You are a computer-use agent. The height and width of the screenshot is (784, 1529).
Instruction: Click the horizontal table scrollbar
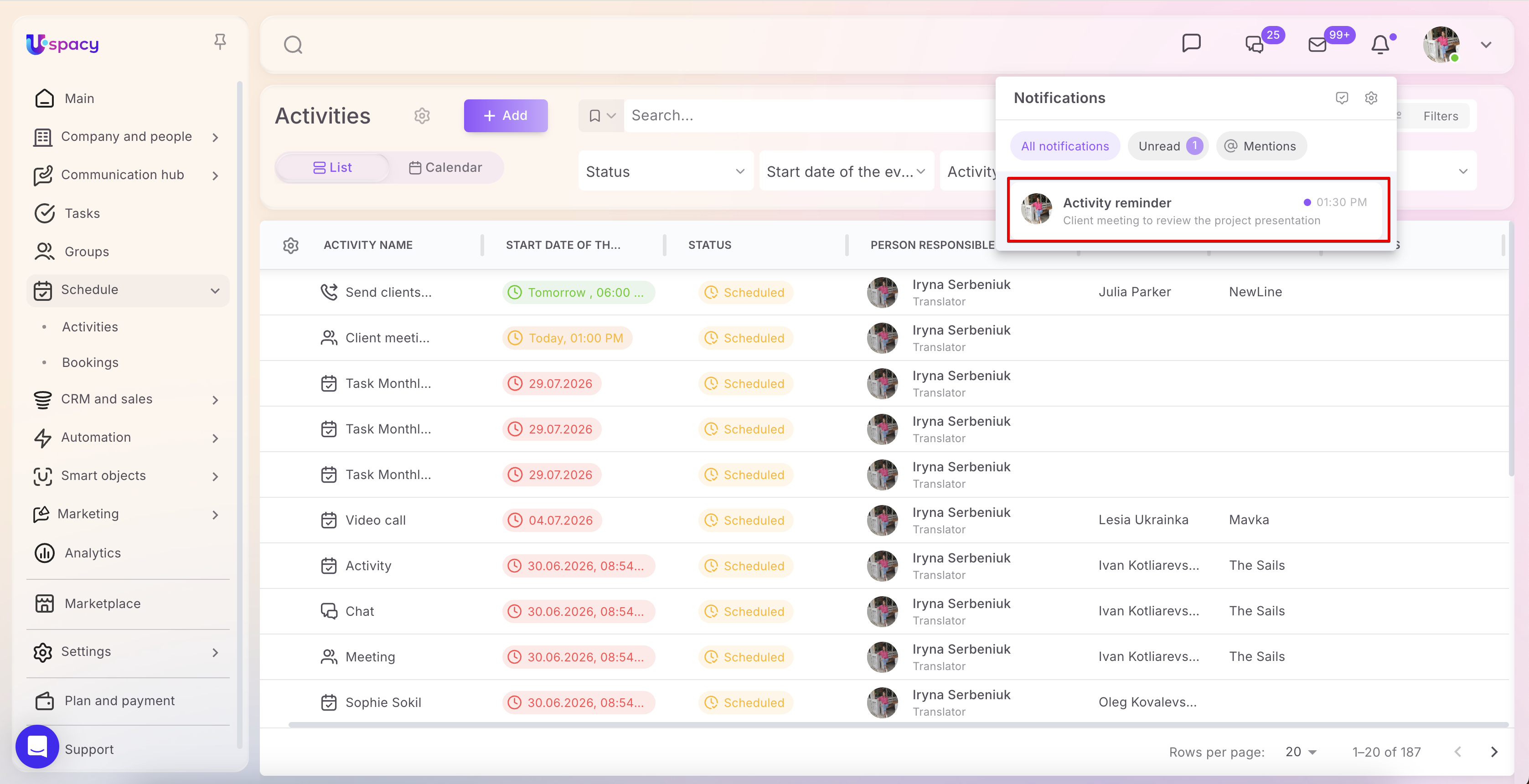898,725
